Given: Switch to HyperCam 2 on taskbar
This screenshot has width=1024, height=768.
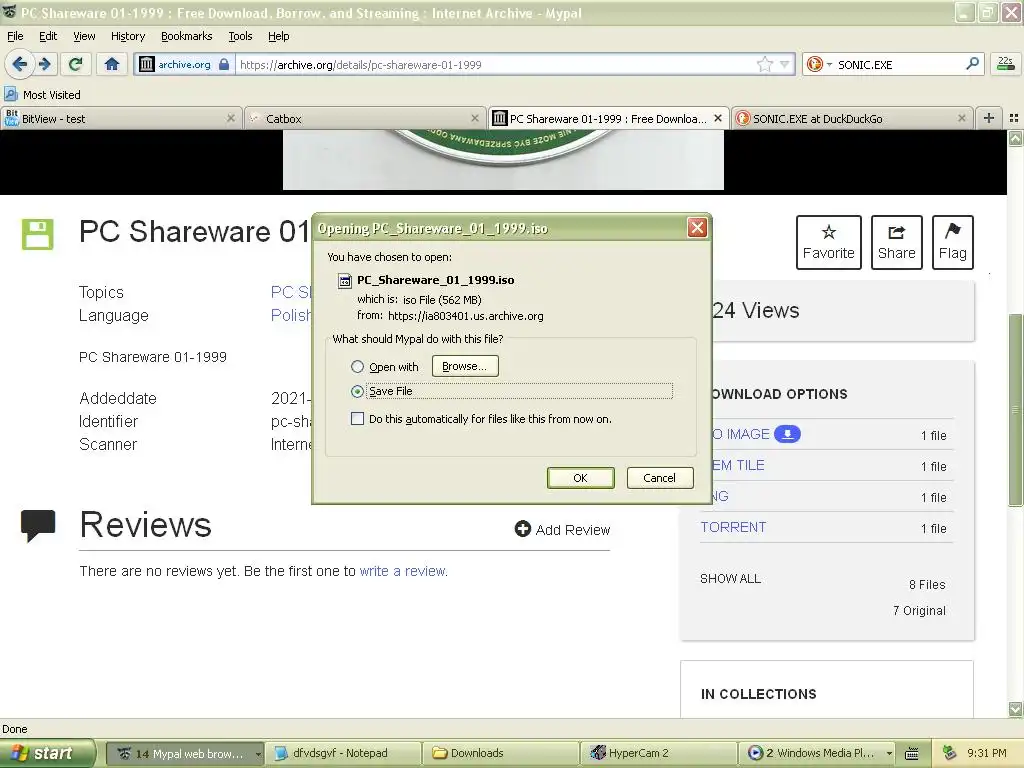Looking at the screenshot, I should tap(658, 754).
